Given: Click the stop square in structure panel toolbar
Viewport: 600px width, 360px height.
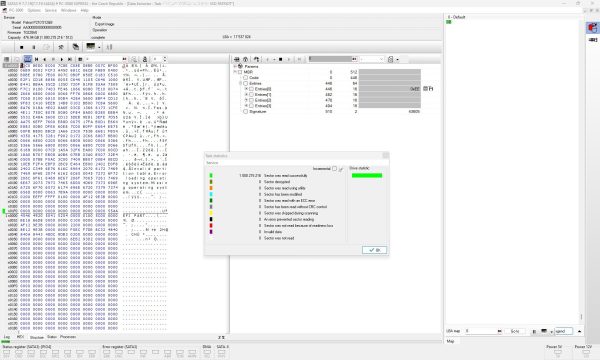Looking at the screenshot, I should point(280,59).
